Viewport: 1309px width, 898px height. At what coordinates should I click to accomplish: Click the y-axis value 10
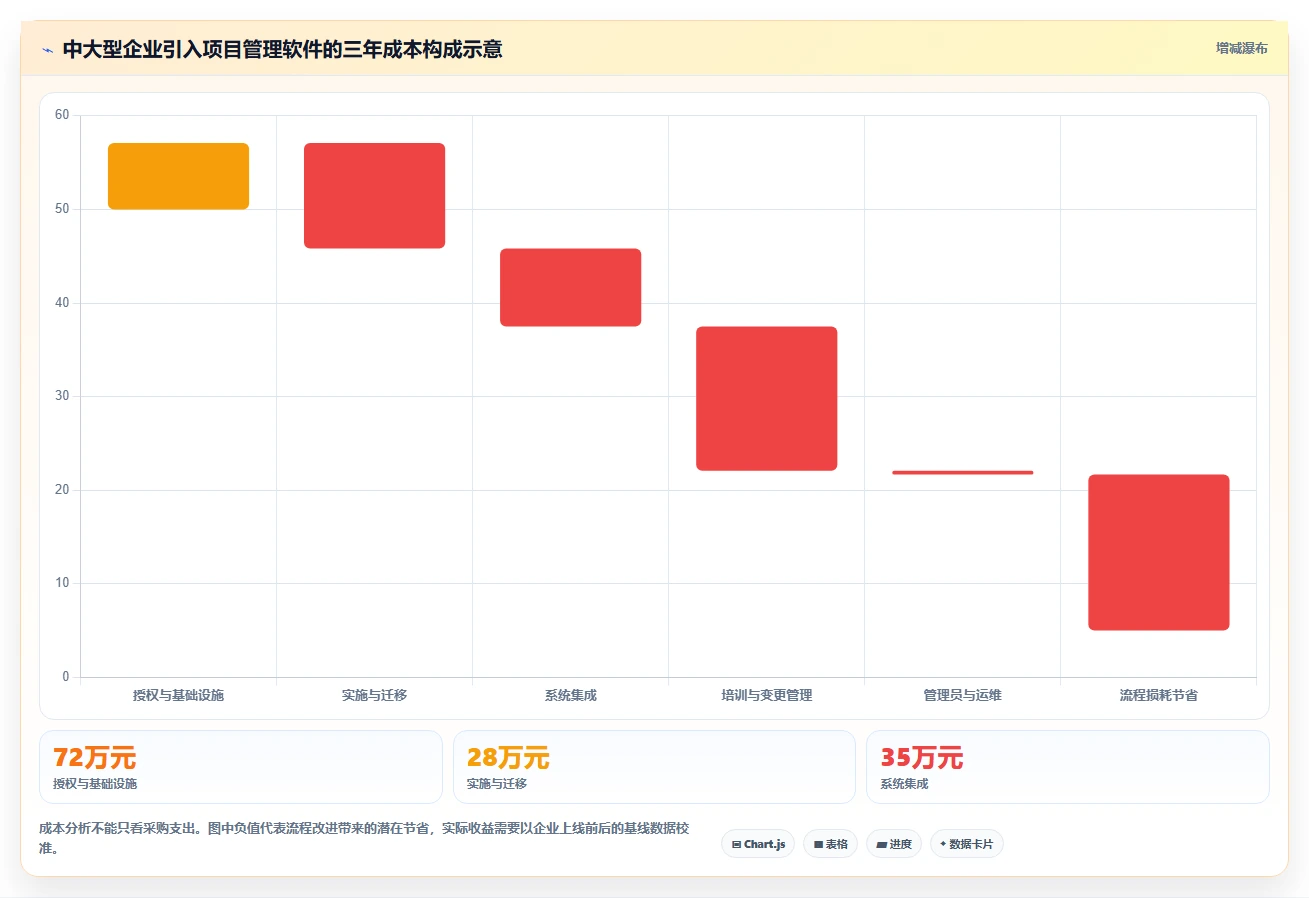pos(62,583)
